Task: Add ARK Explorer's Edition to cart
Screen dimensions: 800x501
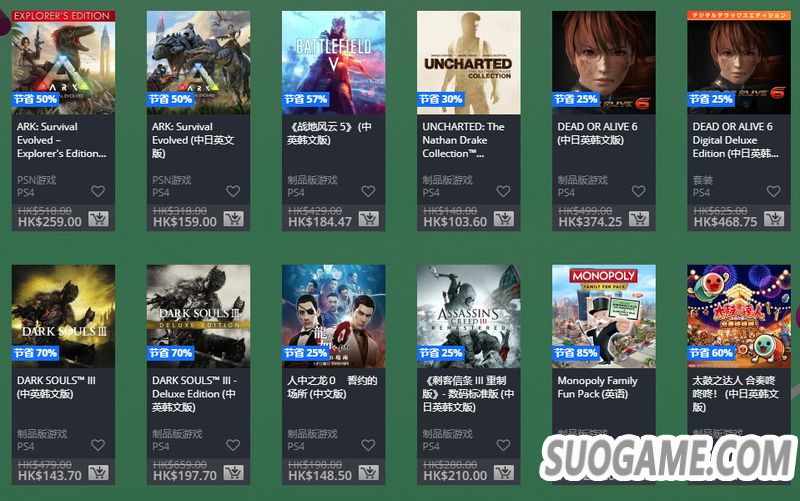Action: click(98, 219)
